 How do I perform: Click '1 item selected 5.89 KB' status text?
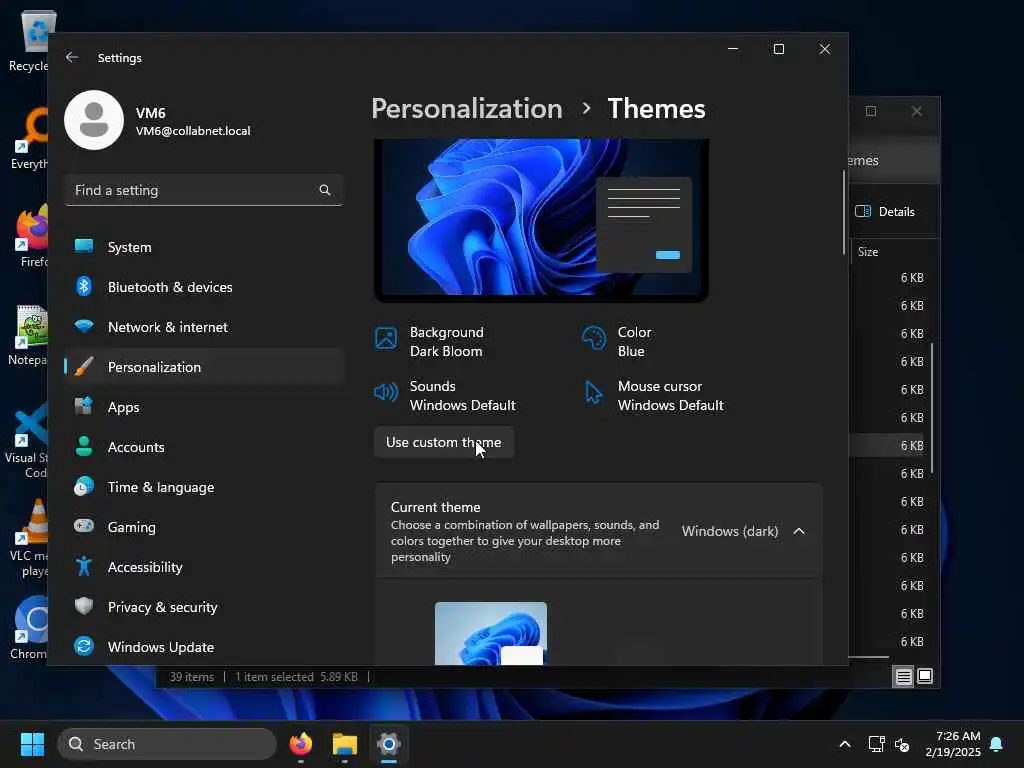296,677
